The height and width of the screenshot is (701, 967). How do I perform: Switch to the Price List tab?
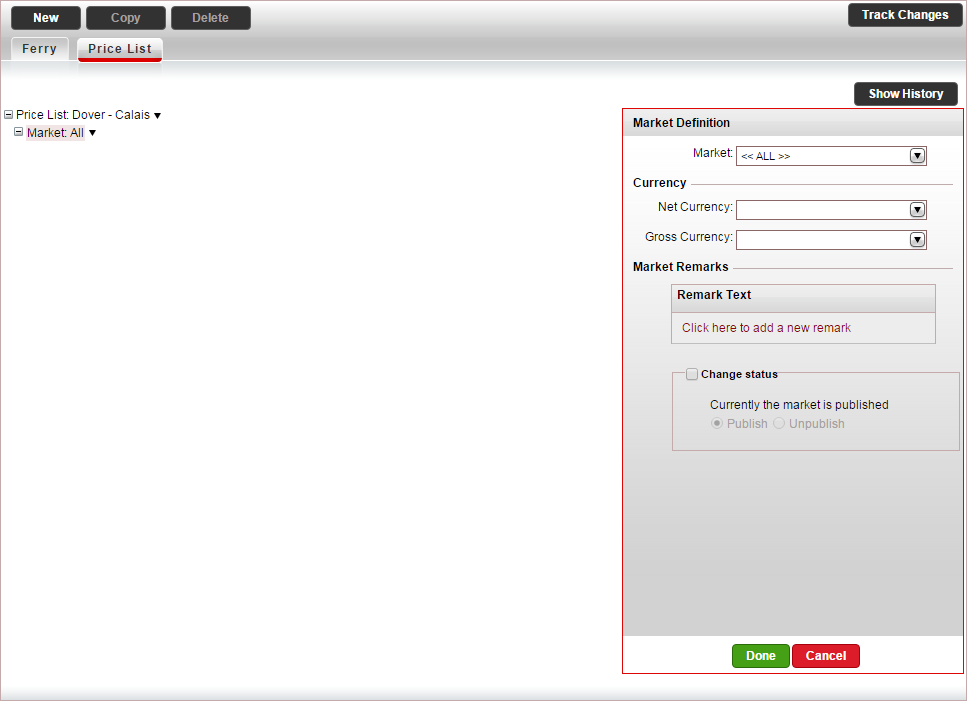[120, 49]
